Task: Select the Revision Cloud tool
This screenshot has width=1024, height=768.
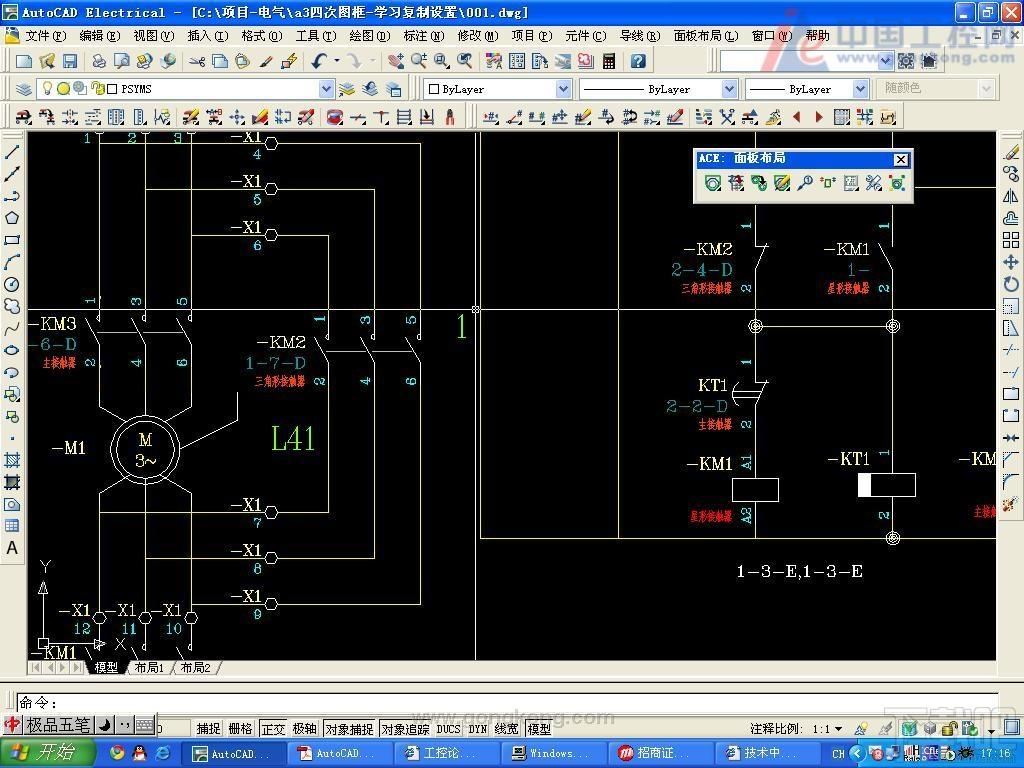Action: click(12, 306)
